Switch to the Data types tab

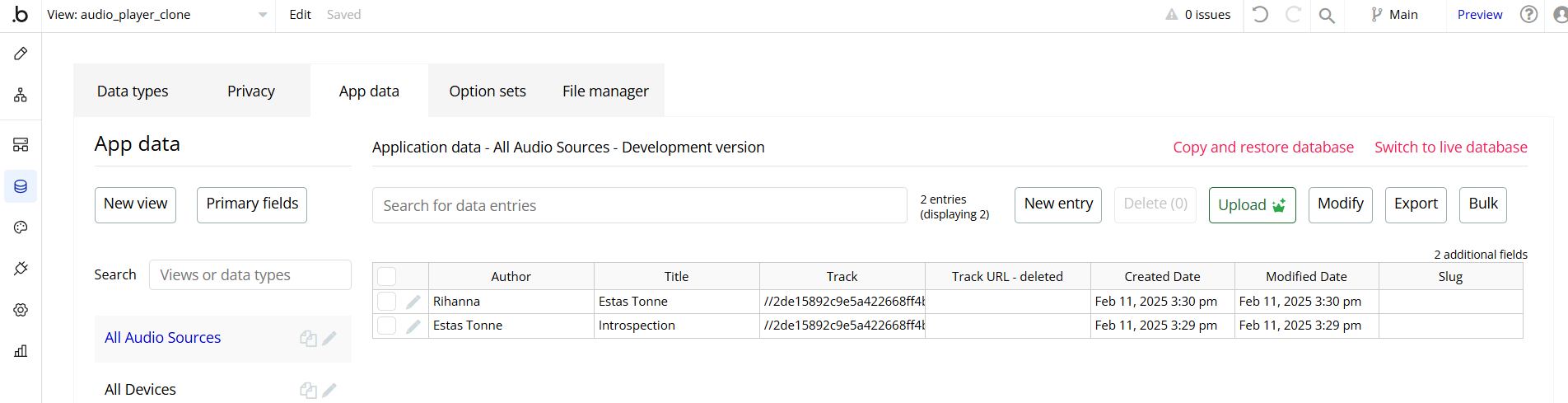133,91
